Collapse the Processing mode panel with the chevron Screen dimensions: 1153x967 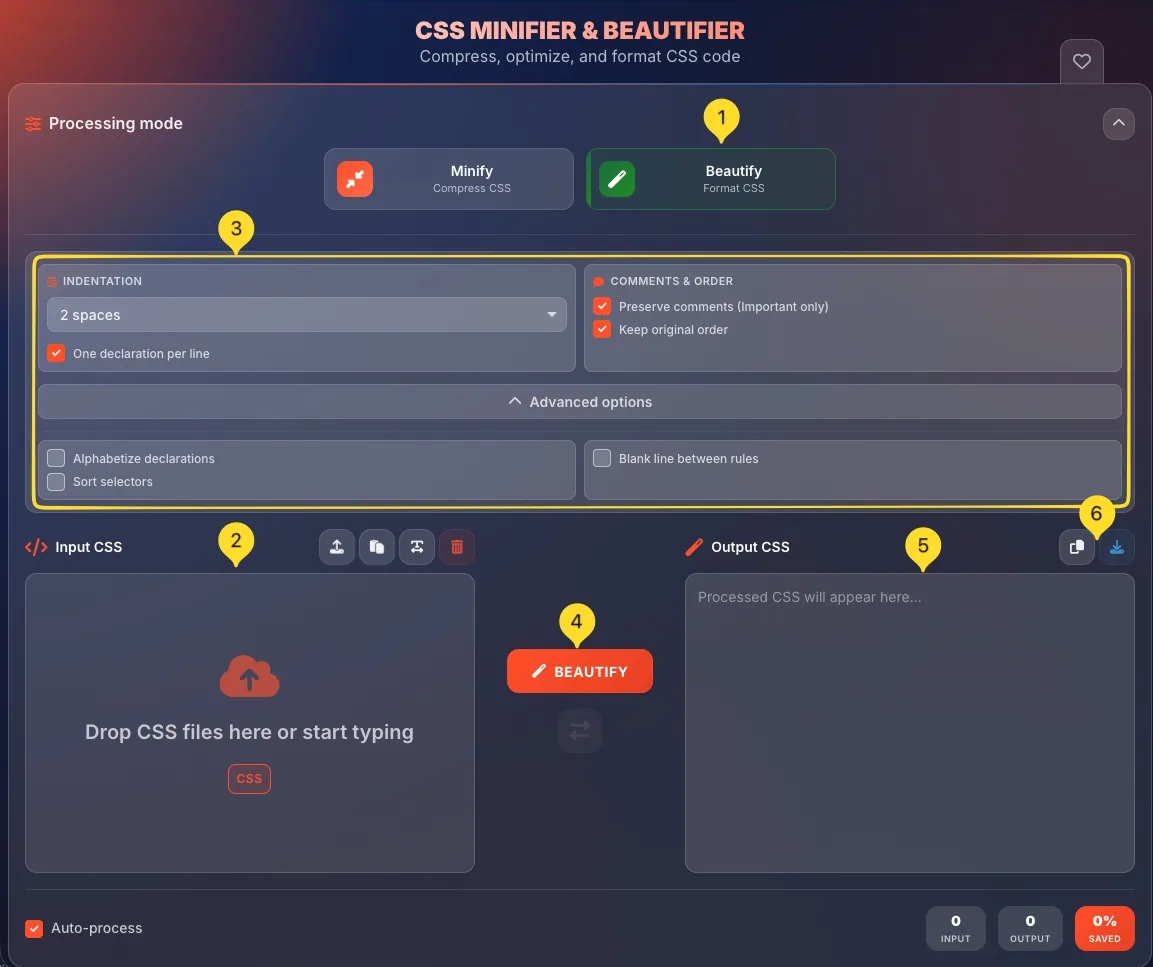(1119, 124)
